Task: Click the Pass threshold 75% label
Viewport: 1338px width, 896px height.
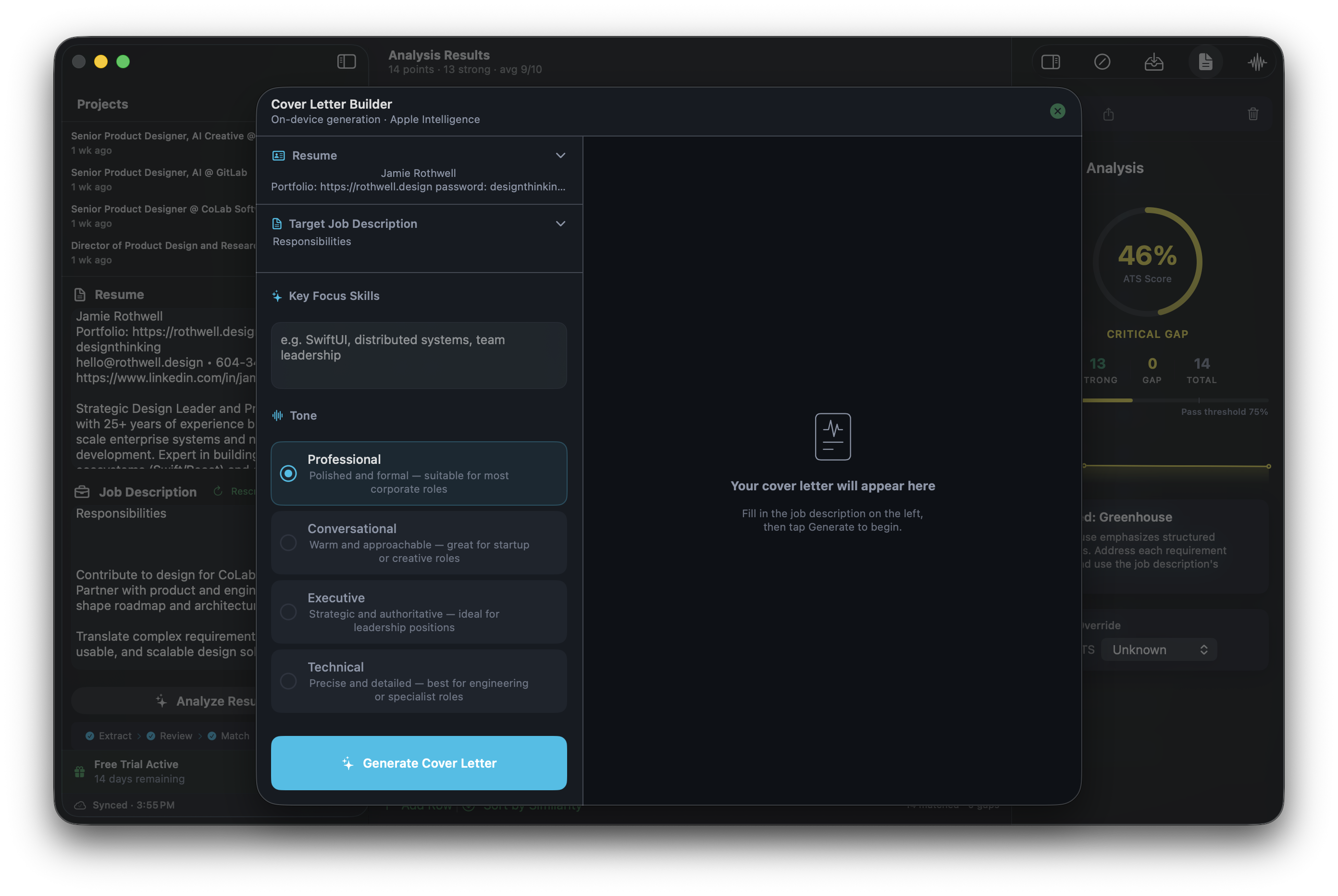Action: [x=1224, y=411]
